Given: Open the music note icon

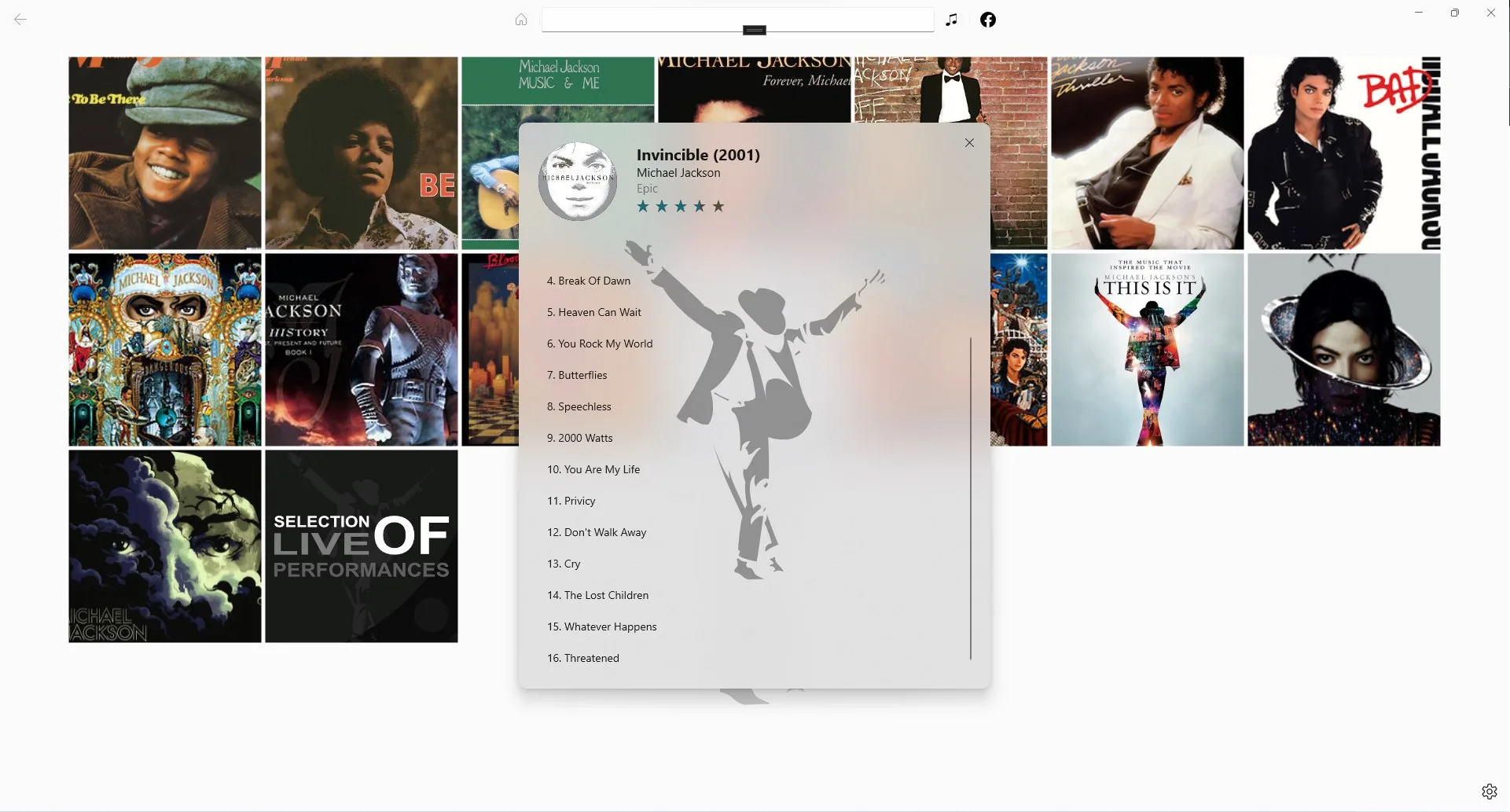Looking at the screenshot, I should 952,20.
